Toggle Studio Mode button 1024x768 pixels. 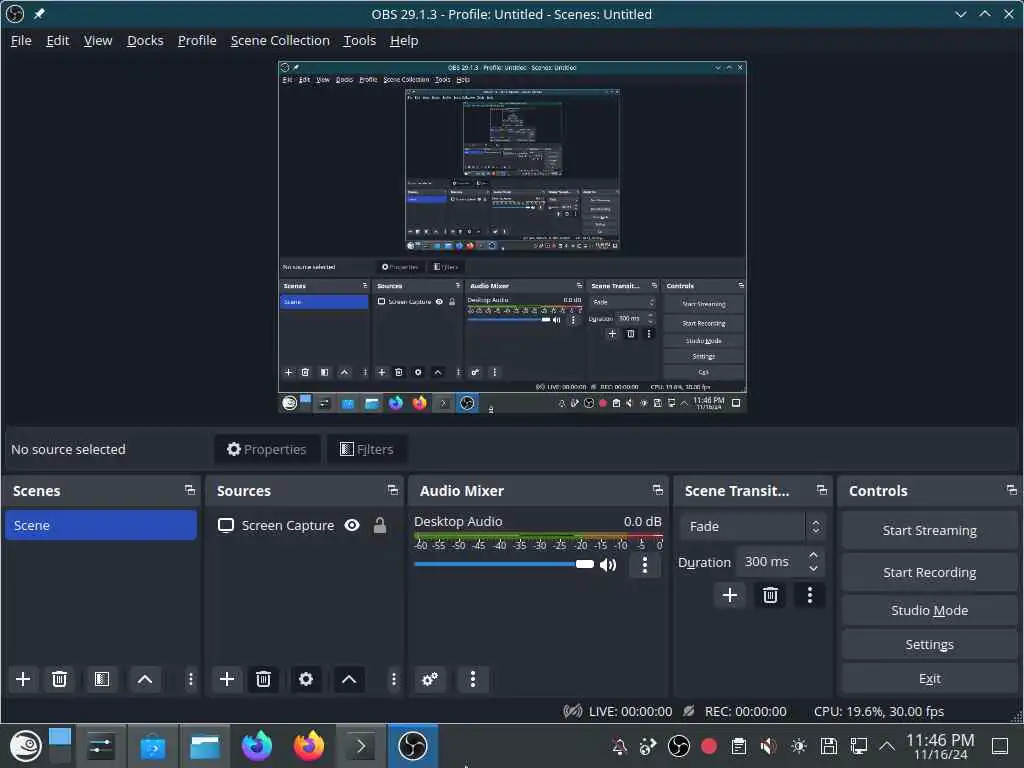(x=929, y=611)
